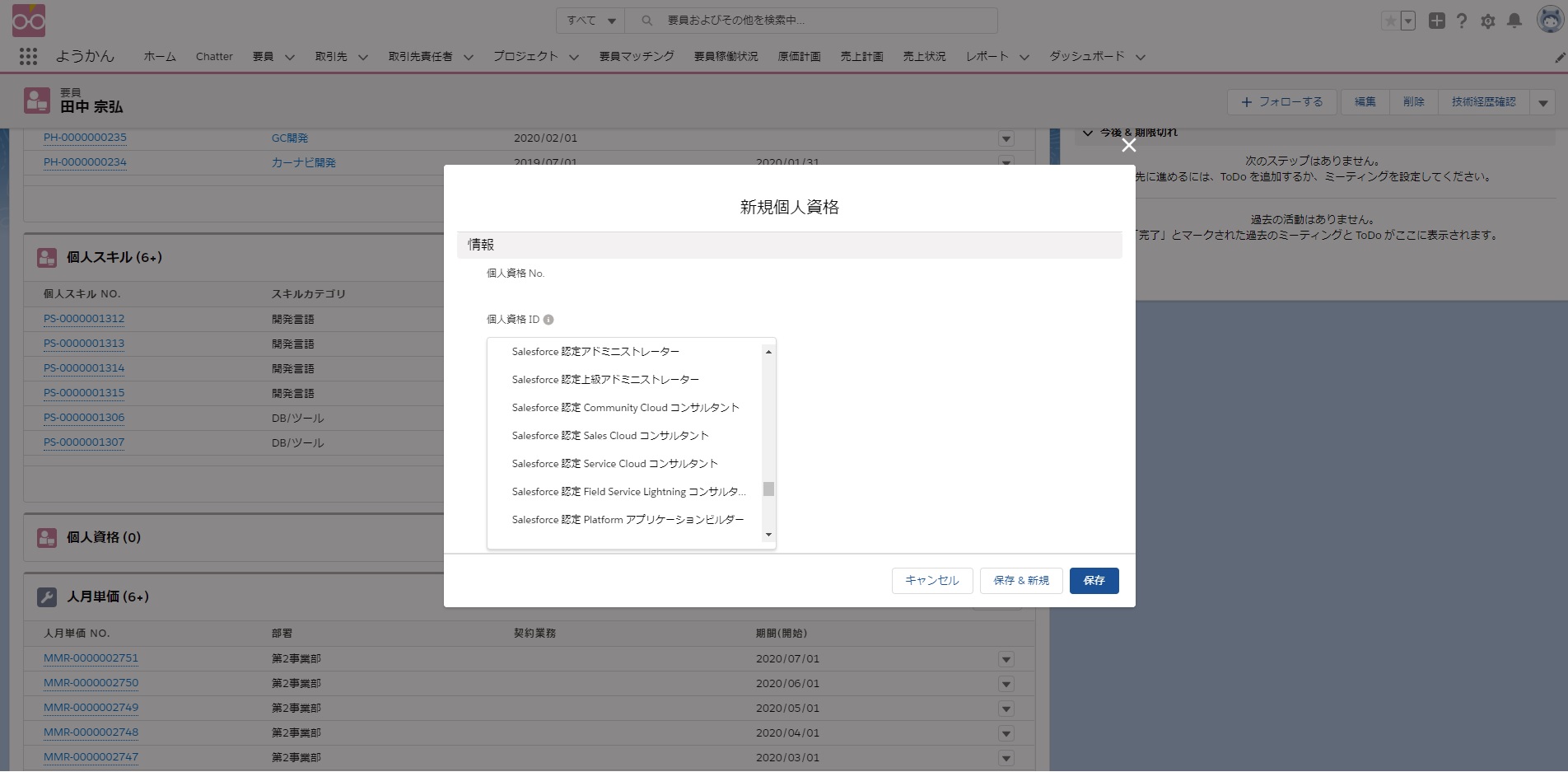The width and height of the screenshot is (1568, 772).
Task: Click the blue 保存 button
Action: point(1094,581)
